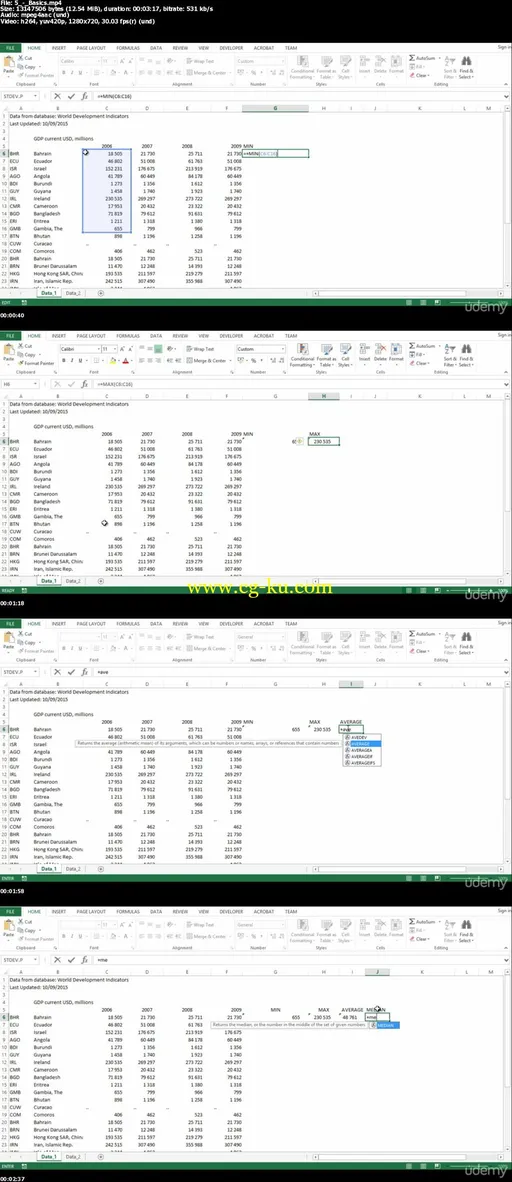
Task: Click cell H6 showing 230 535 under MAX header
Action: [x=323, y=442]
